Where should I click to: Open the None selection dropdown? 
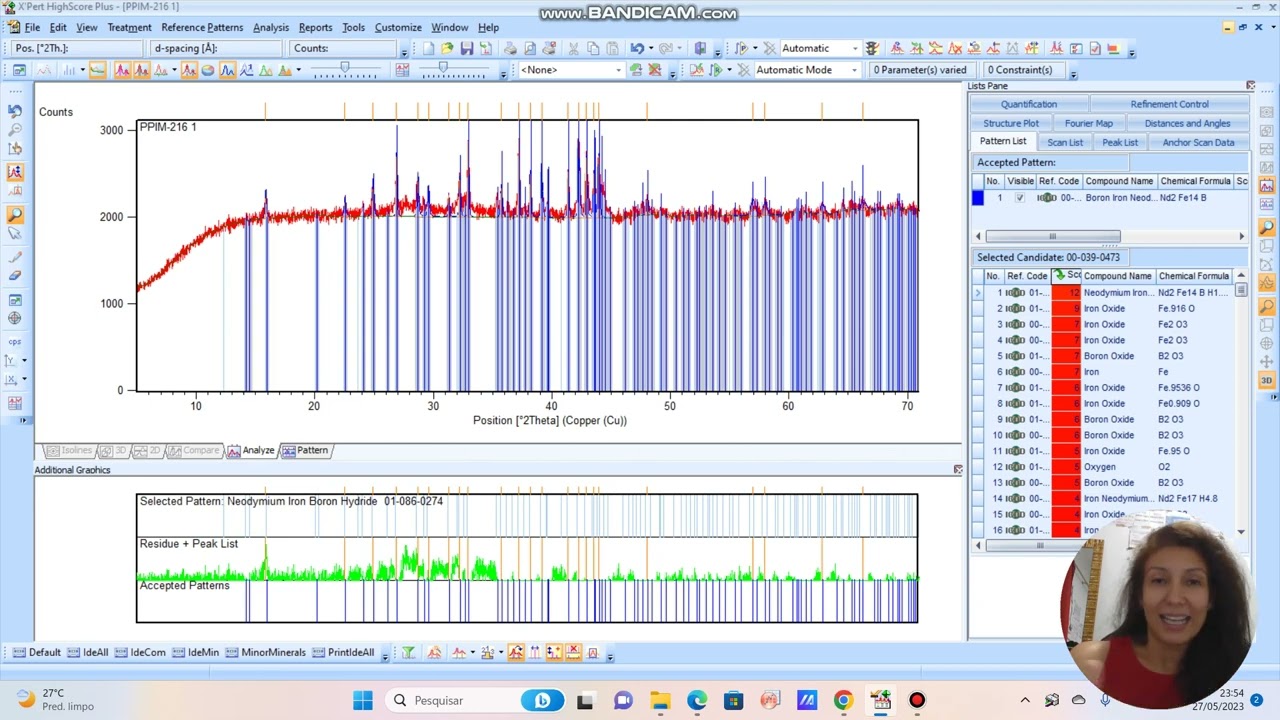point(619,70)
